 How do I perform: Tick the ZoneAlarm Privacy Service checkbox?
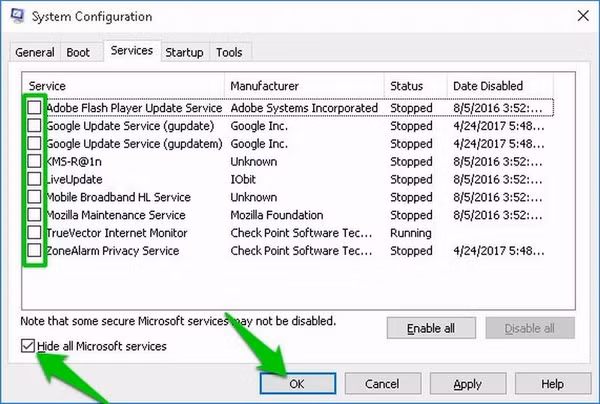pyautogui.click(x=35, y=251)
